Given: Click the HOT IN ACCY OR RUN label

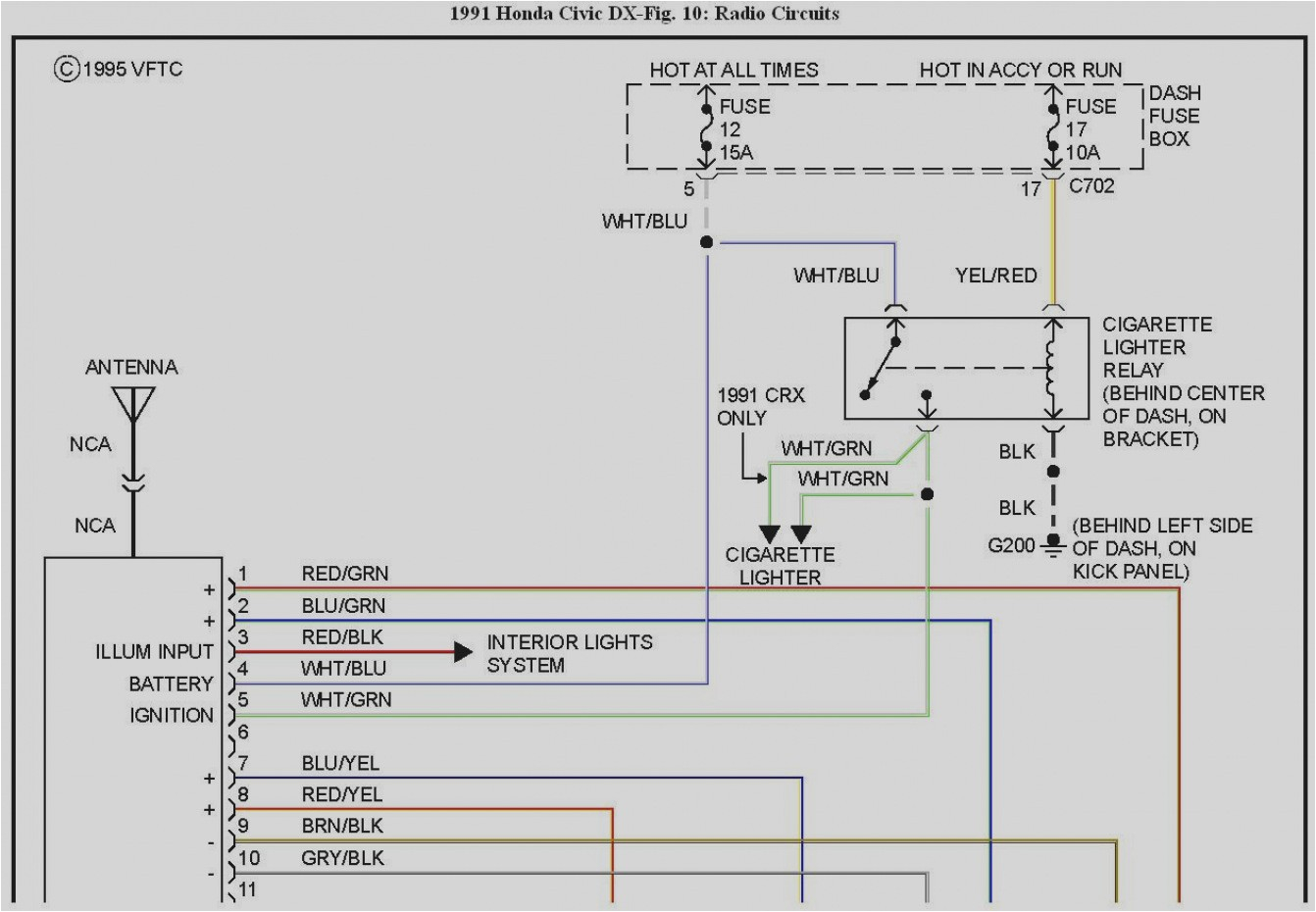Looking at the screenshot, I should pos(1020,70).
